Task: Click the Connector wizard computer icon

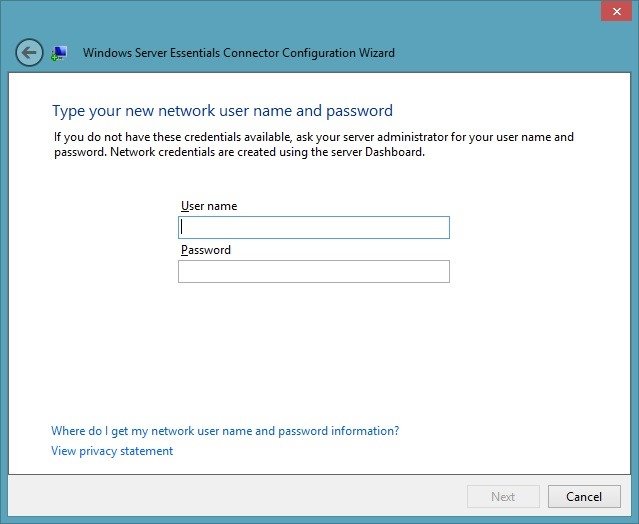Action: click(59, 53)
